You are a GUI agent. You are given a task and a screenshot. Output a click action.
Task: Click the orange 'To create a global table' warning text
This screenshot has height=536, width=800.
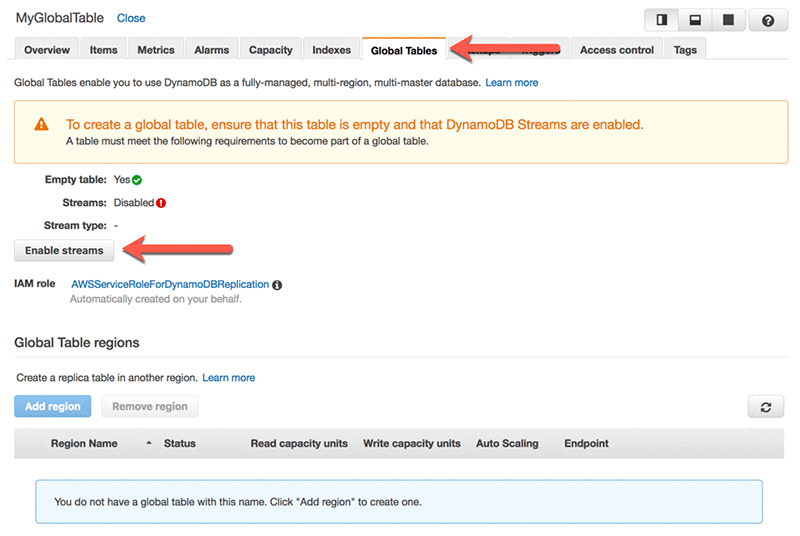point(355,124)
